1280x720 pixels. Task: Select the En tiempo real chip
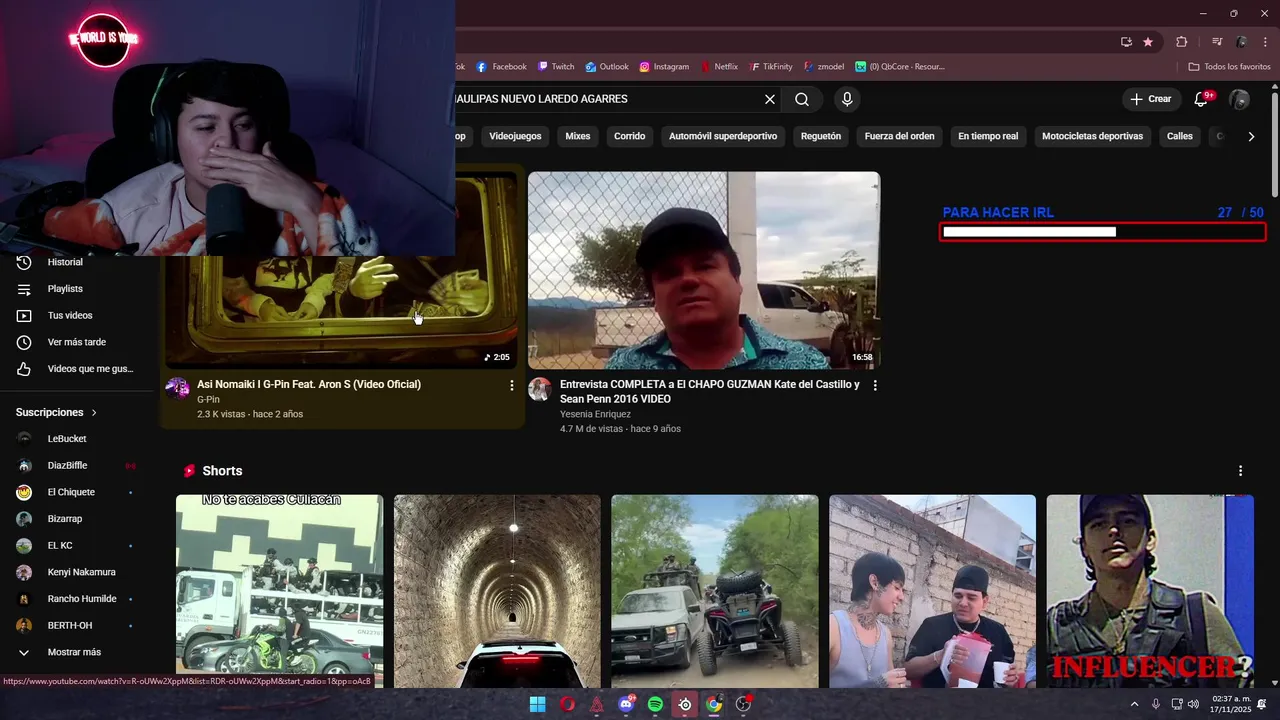pyautogui.click(x=988, y=136)
